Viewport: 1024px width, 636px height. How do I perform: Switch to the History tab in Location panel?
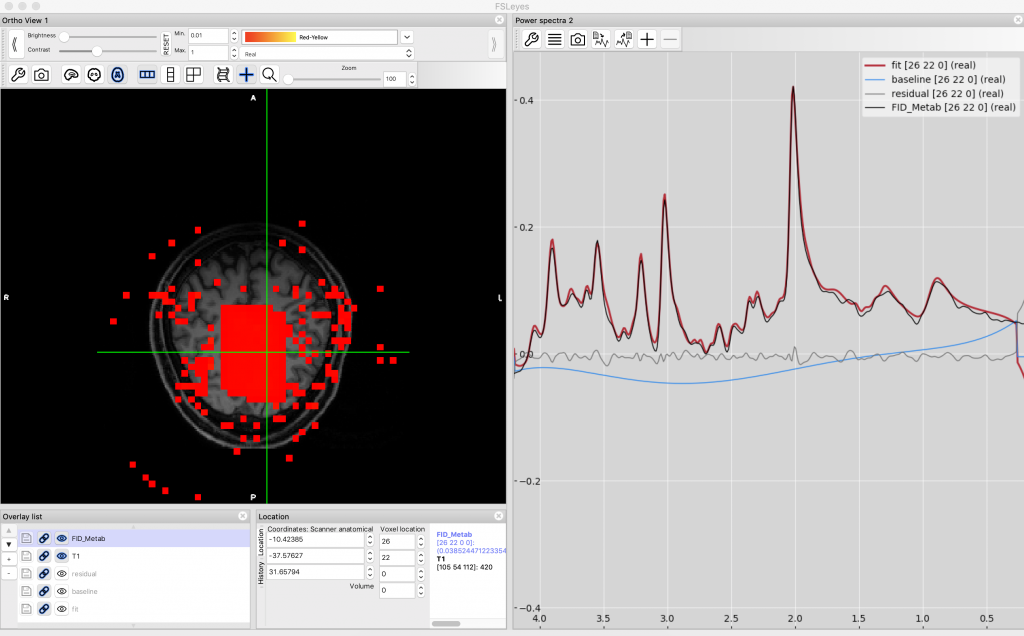tap(261, 575)
